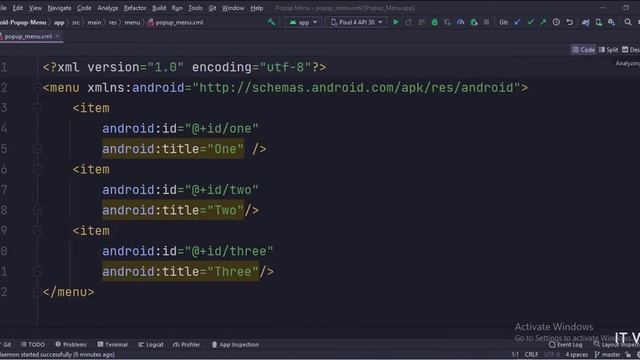This screenshot has width=640, height=360.
Task: Click the Git Rollback undo arrow
Action: click(569, 22)
